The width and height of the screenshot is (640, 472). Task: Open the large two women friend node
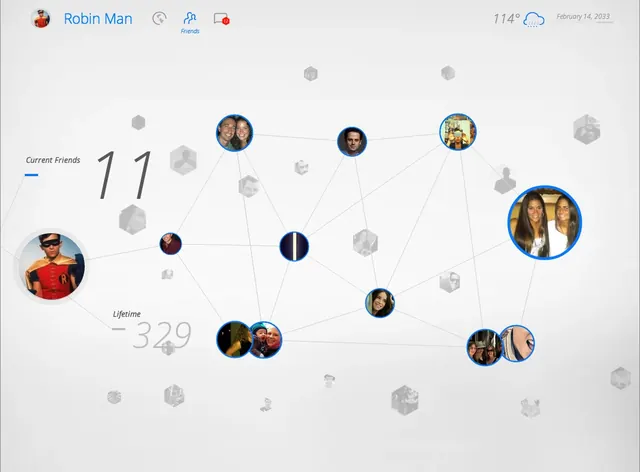[545, 223]
